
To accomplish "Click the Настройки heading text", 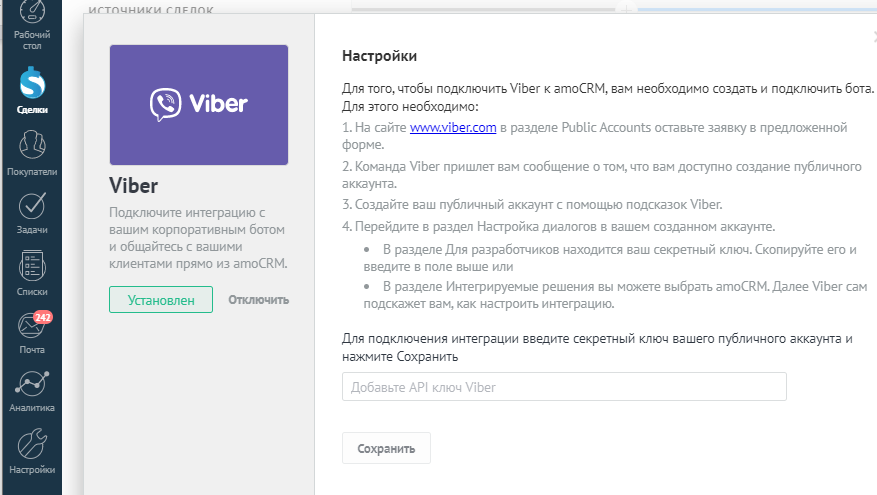I will point(379,56).
